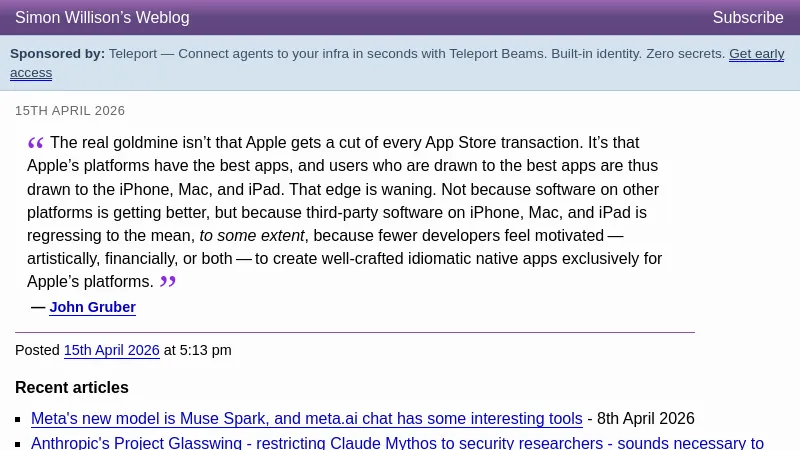Click the purple opening quotation mark

[36, 143]
